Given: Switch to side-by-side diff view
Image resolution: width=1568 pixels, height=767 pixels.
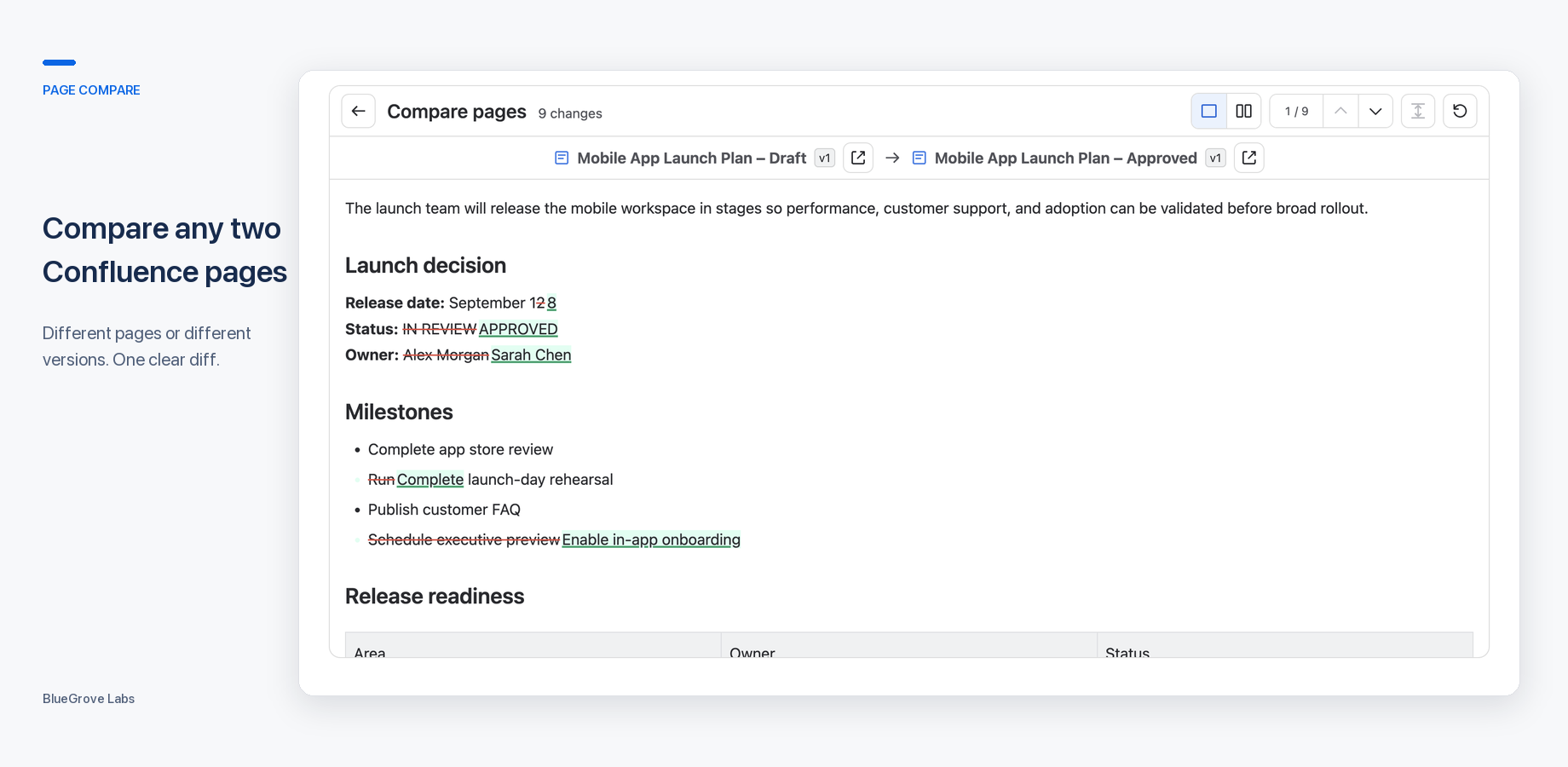Looking at the screenshot, I should [x=1243, y=111].
